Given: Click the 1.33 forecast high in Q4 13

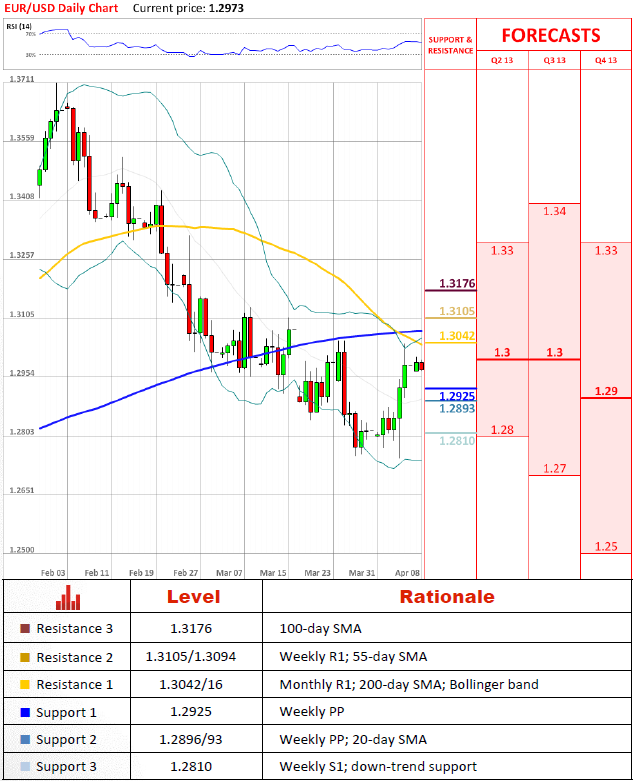Looking at the screenshot, I should coord(606,251).
